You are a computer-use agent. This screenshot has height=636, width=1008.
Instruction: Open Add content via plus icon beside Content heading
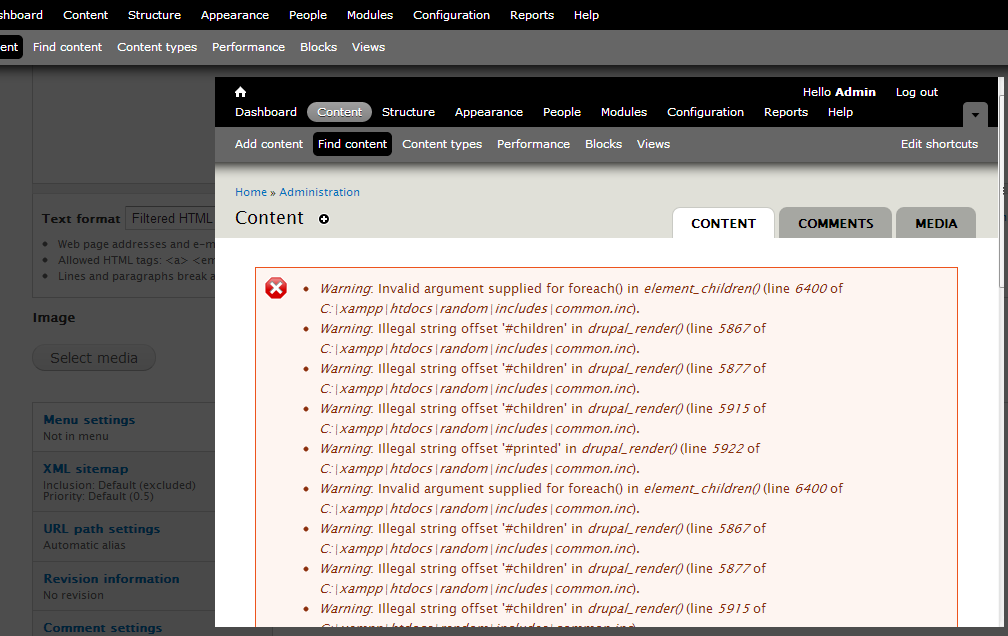coord(323,219)
